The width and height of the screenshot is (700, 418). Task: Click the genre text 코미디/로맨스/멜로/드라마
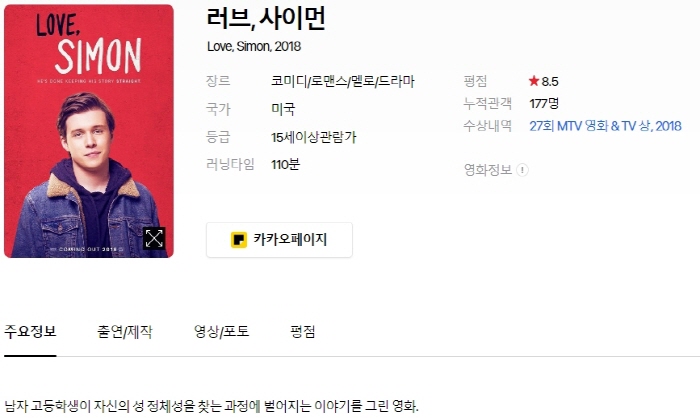pos(343,81)
